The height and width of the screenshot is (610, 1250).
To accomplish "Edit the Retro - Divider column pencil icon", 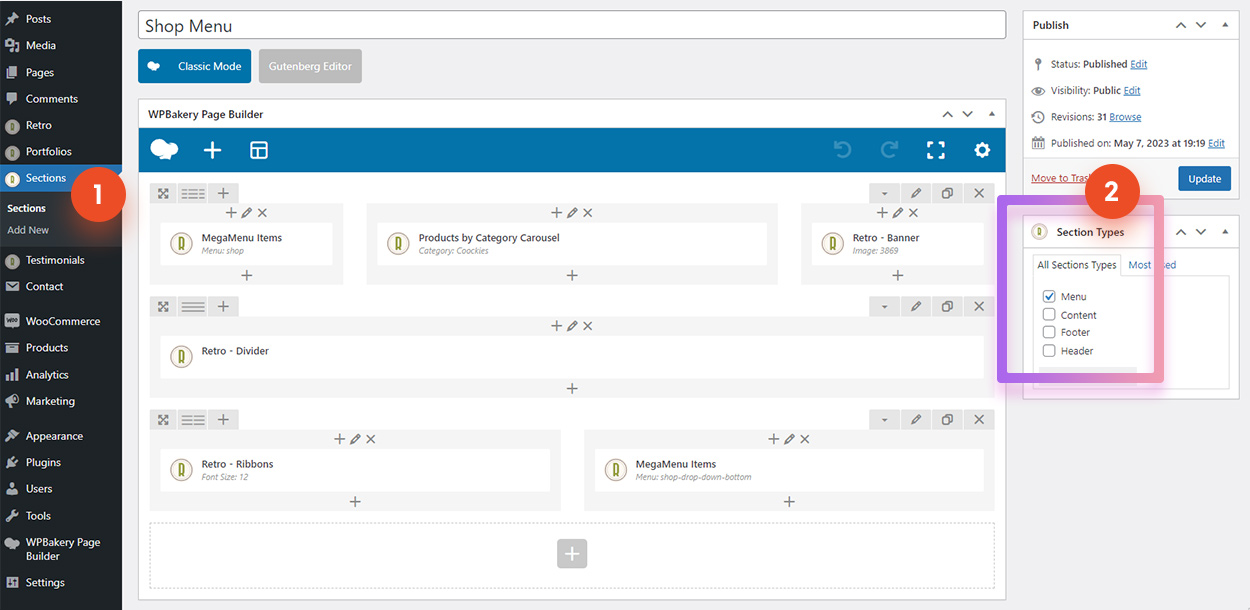I will click(572, 326).
